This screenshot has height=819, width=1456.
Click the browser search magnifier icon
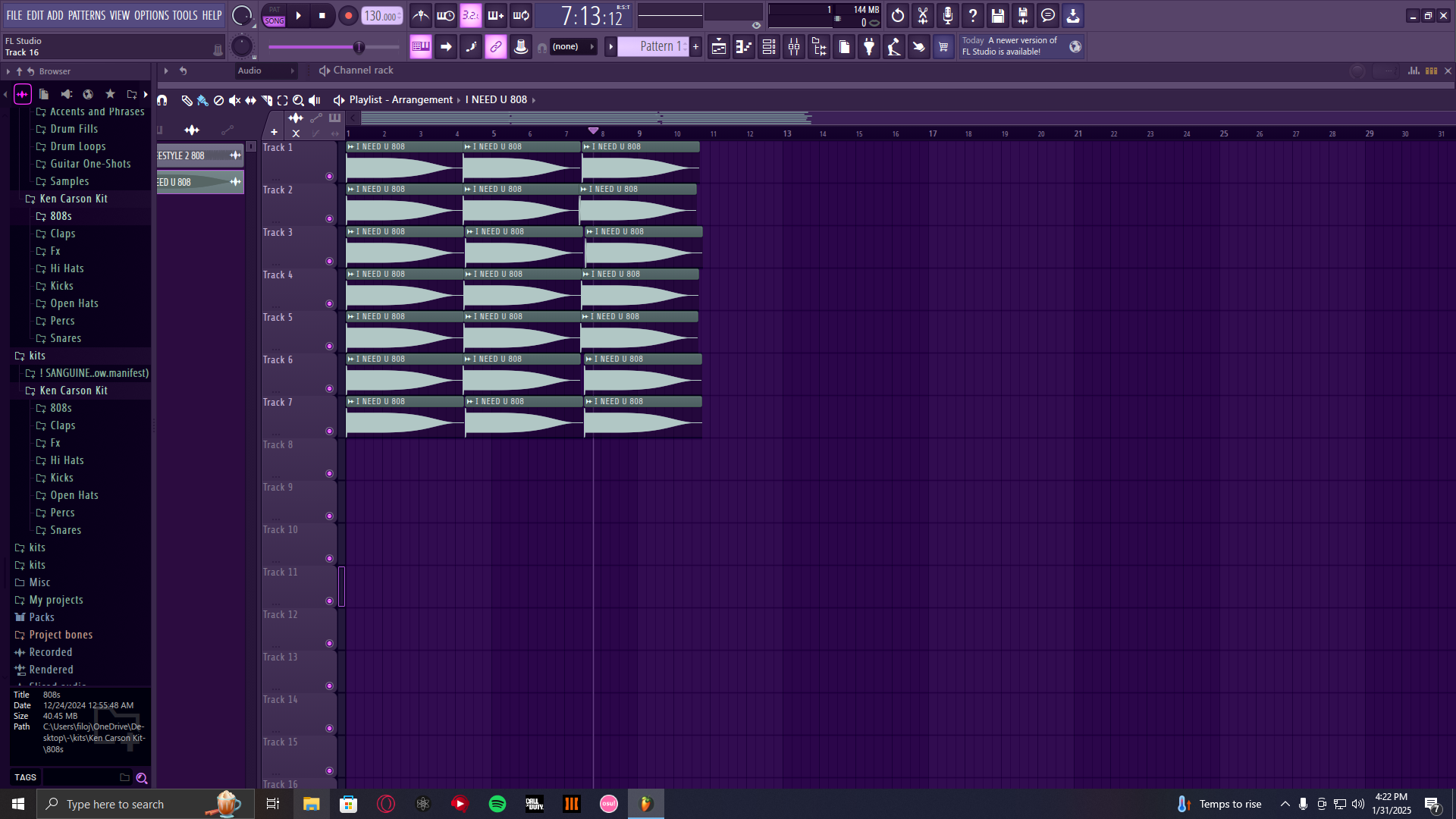[142, 778]
